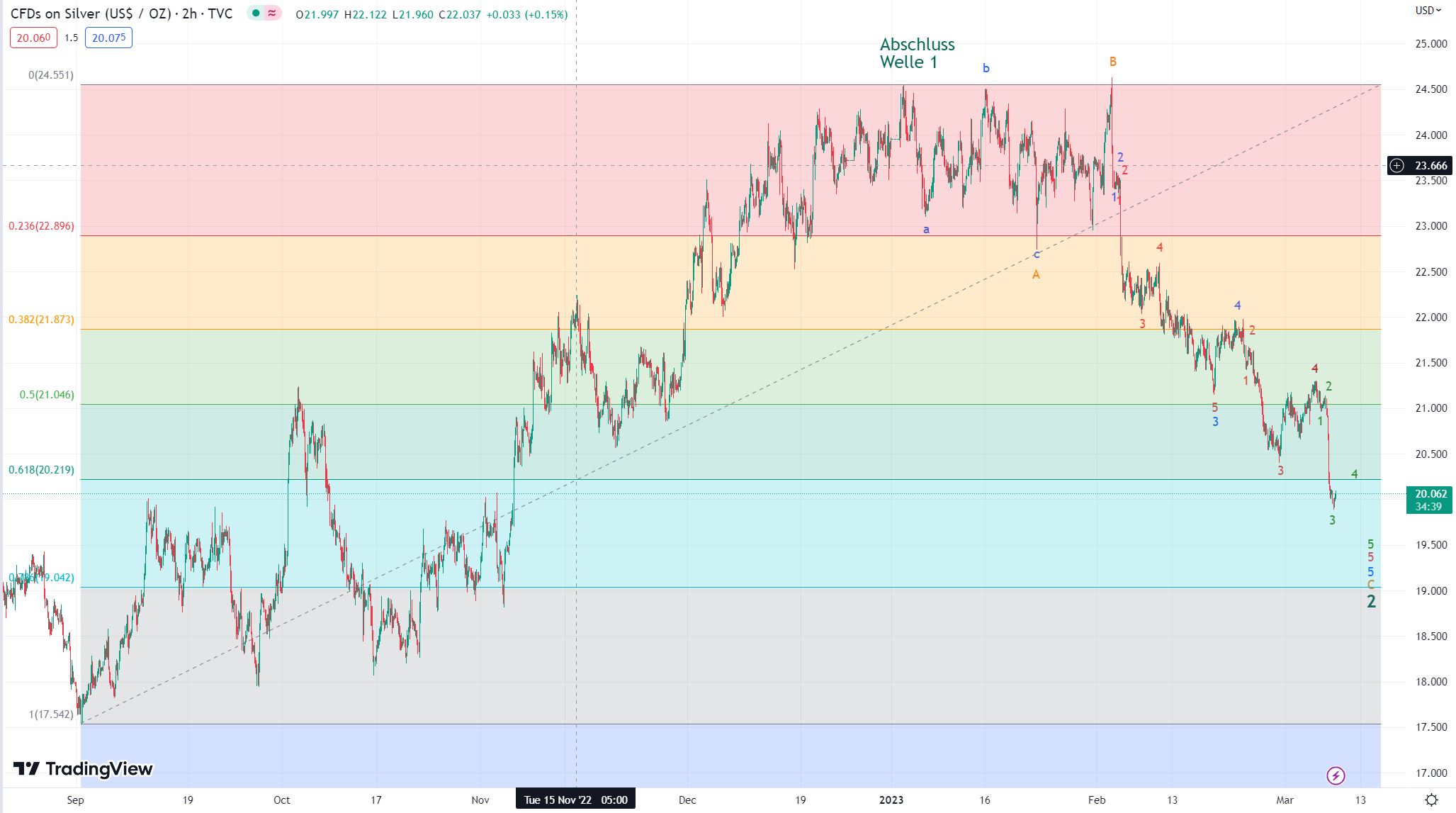
Task: Click the 25.000 price axis label
Action: pyautogui.click(x=1430, y=44)
